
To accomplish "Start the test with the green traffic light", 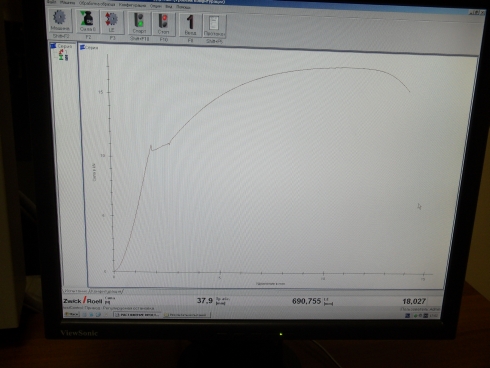I will [139, 23].
